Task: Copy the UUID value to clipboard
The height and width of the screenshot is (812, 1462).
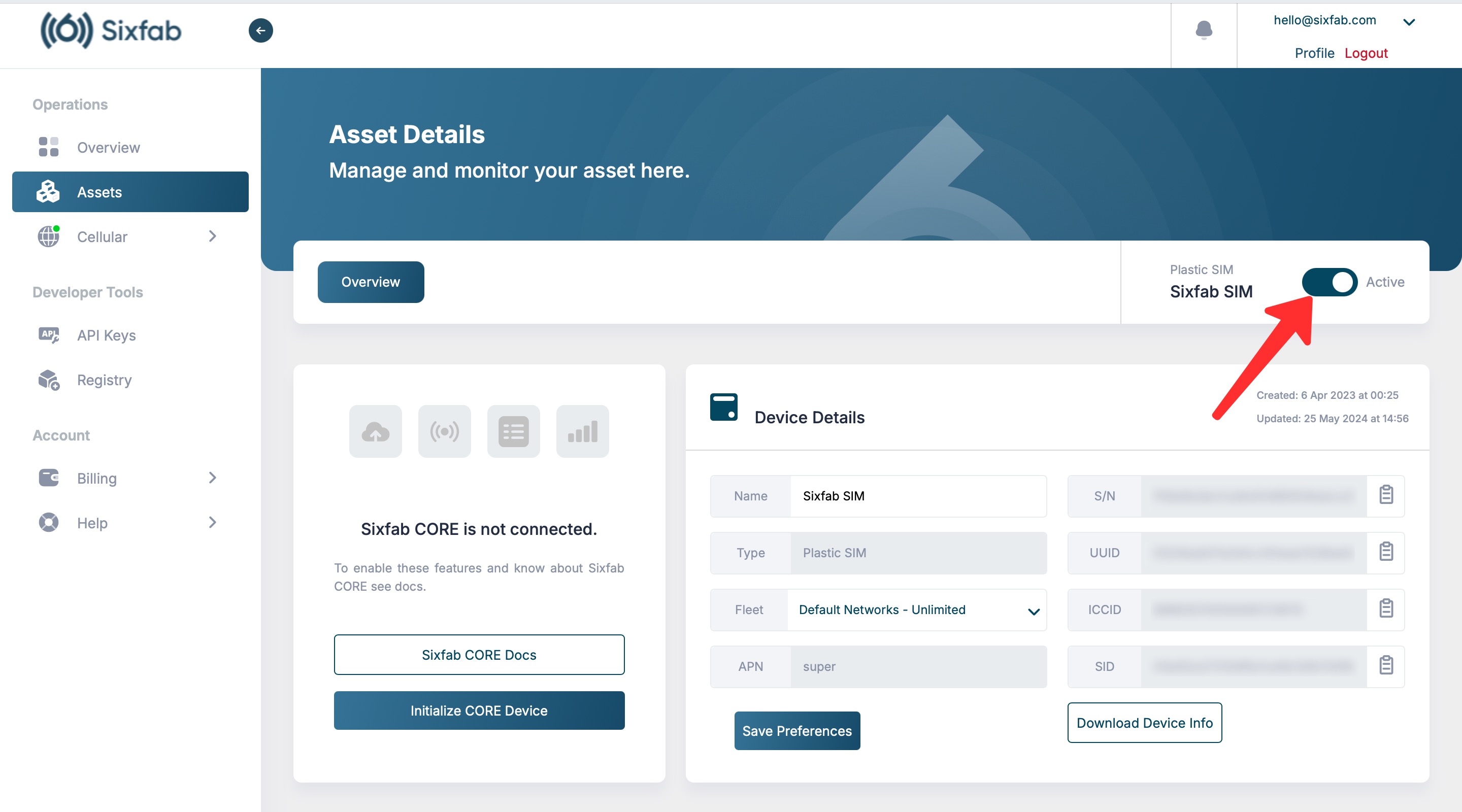Action: tap(1386, 552)
